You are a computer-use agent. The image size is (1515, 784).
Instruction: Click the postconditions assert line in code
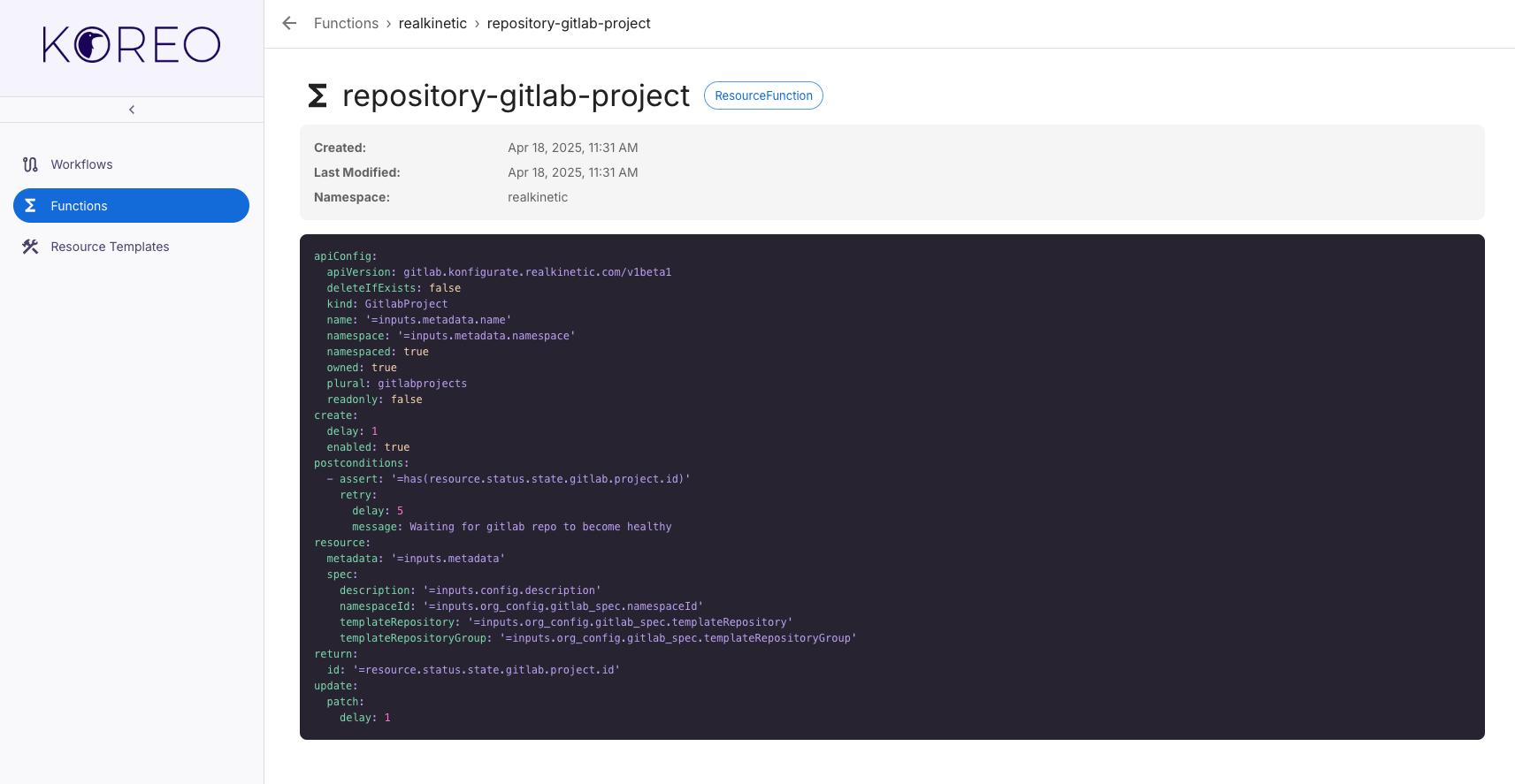tap(509, 479)
